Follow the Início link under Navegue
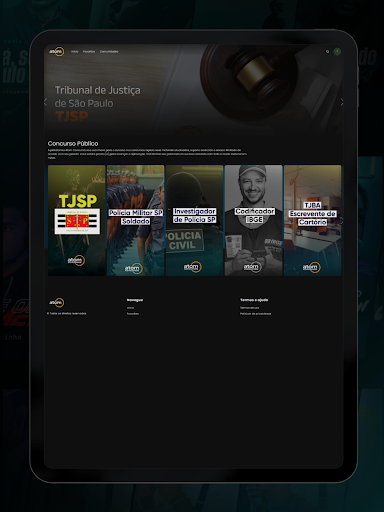The width and height of the screenshot is (384, 512). coord(130,308)
